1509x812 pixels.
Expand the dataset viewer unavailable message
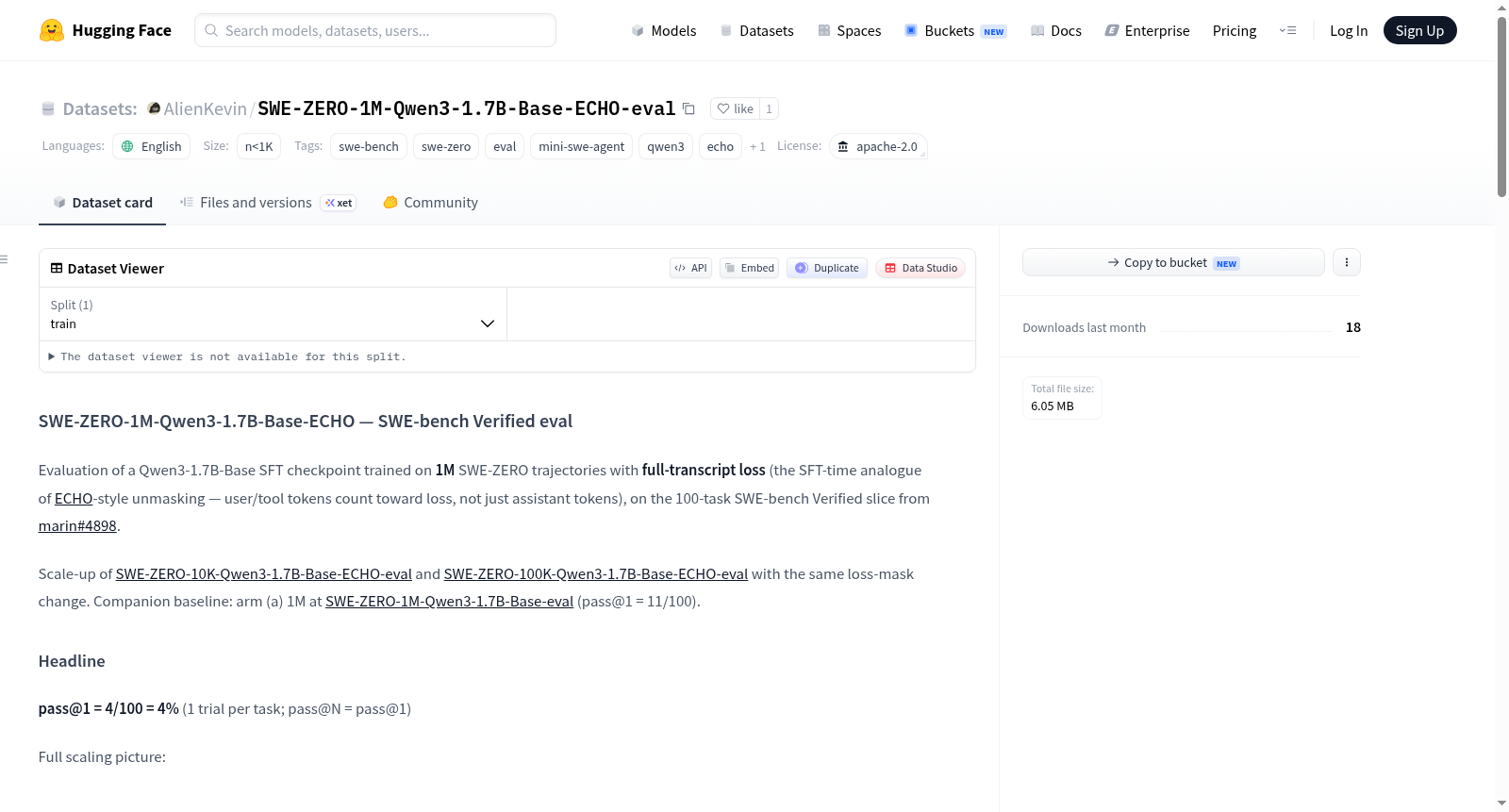click(x=227, y=356)
